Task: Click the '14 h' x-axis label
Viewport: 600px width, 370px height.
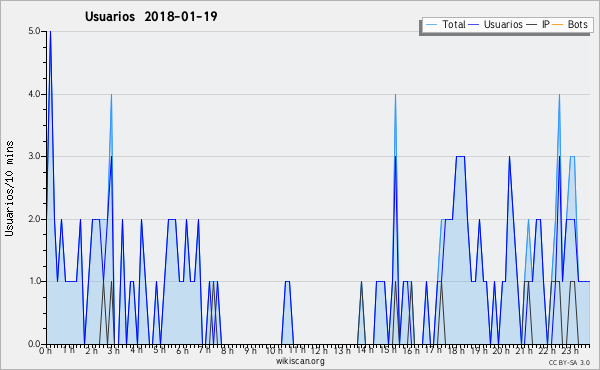Action: click(365, 350)
